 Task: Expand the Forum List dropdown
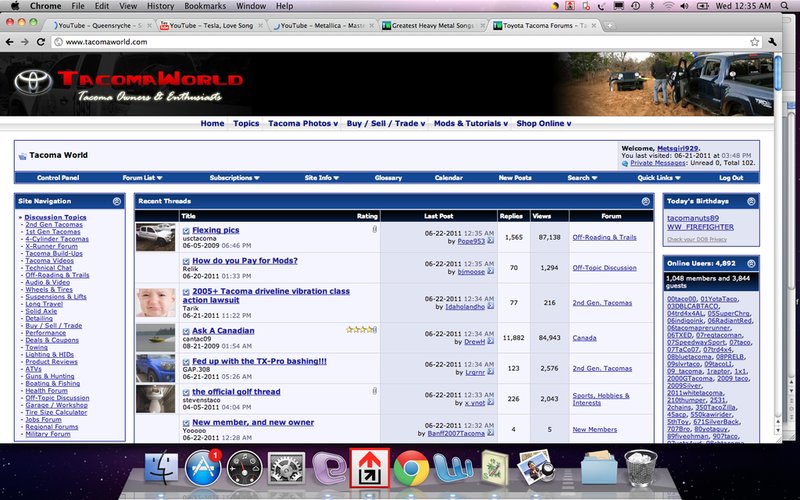click(142, 178)
